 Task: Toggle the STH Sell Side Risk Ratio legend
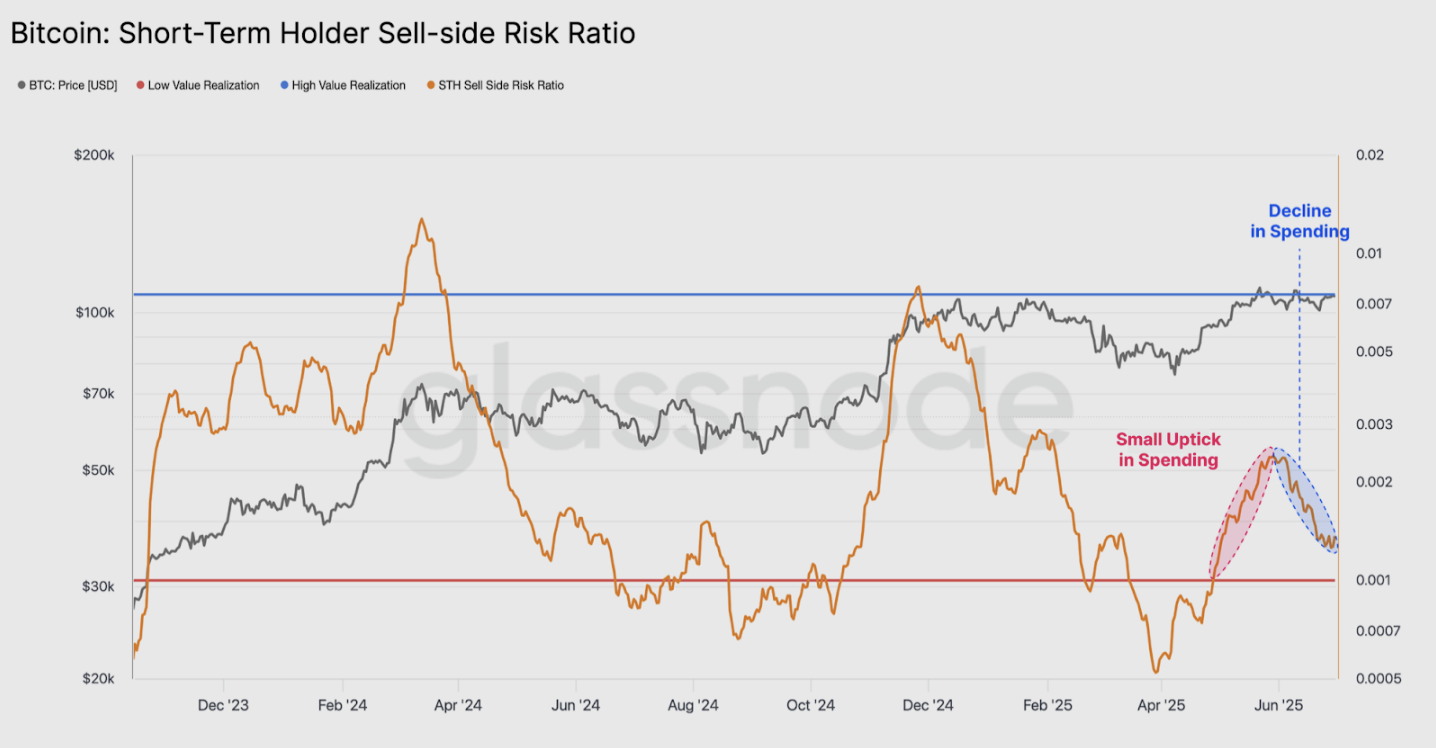pos(494,85)
